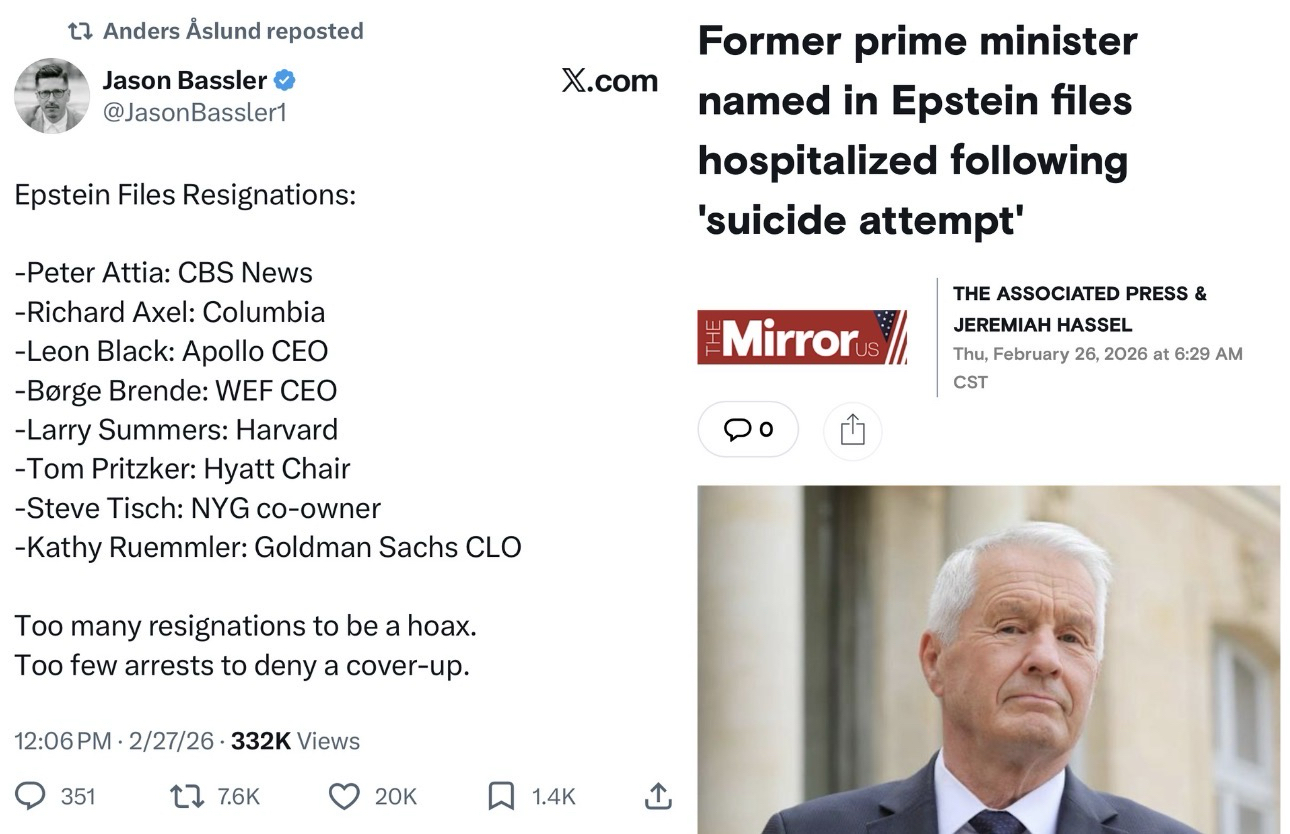Click The Associated Press byline
The width and height of the screenshot is (1290, 834).
tap(1079, 293)
